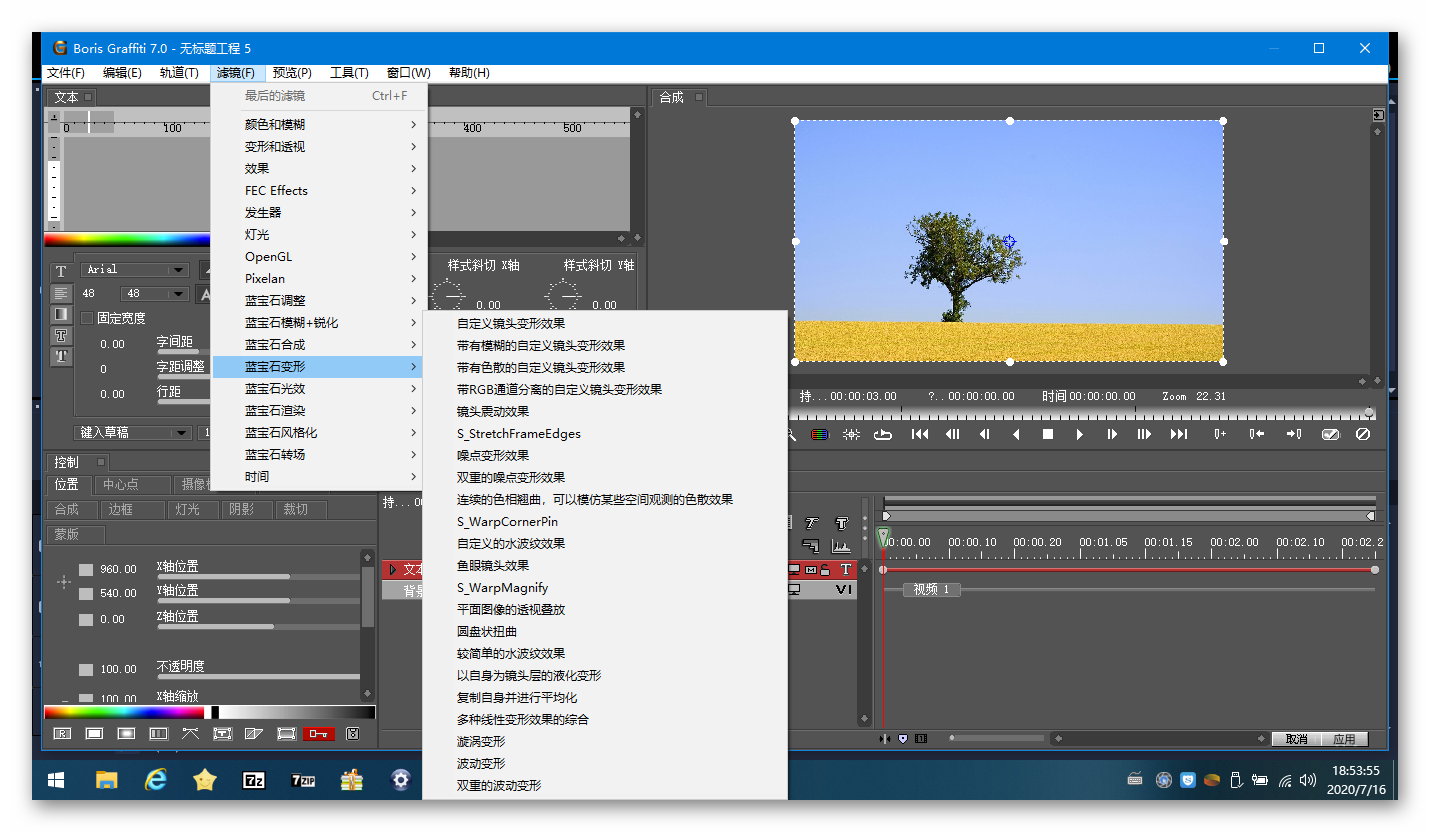Screen dimensions: 1430x832
Task: Open the 键入草稿 dropdown
Action: point(134,432)
